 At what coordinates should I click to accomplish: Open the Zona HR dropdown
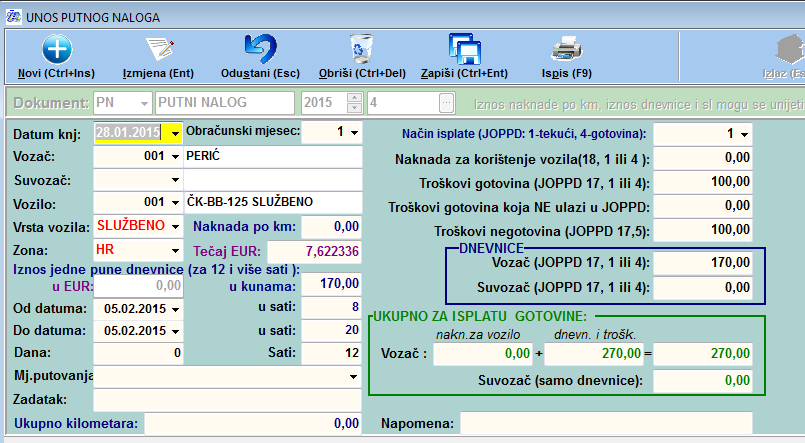[176, 251]
